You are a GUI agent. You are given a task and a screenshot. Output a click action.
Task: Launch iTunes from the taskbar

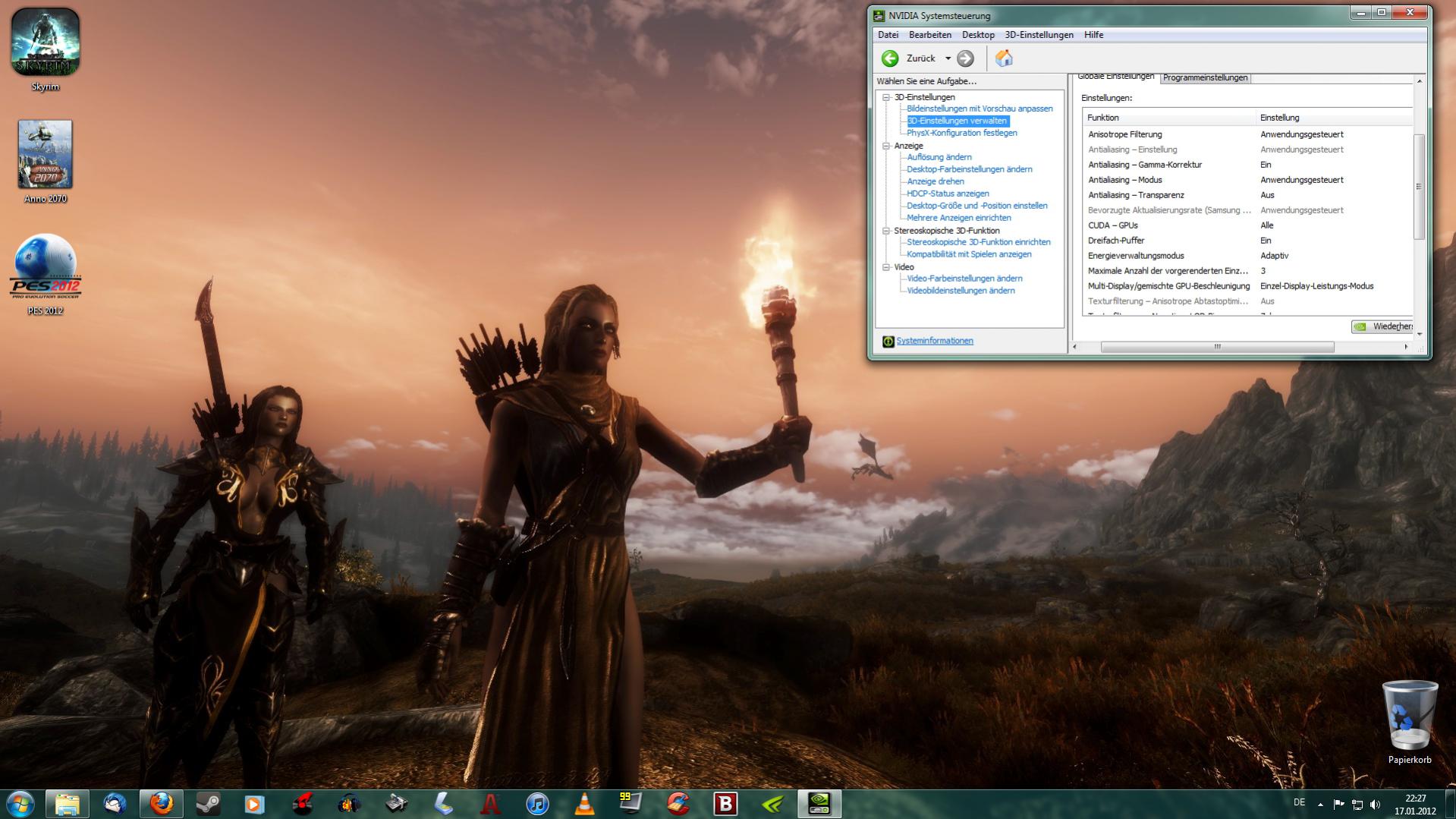(x=537, y=804)
